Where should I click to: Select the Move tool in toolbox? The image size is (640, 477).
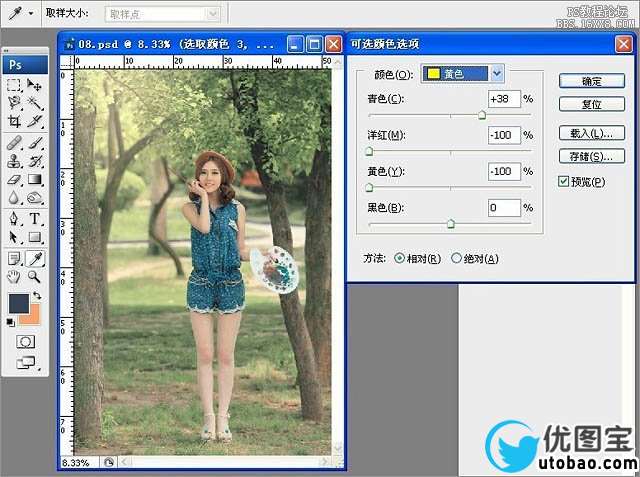tap(34, 86)
